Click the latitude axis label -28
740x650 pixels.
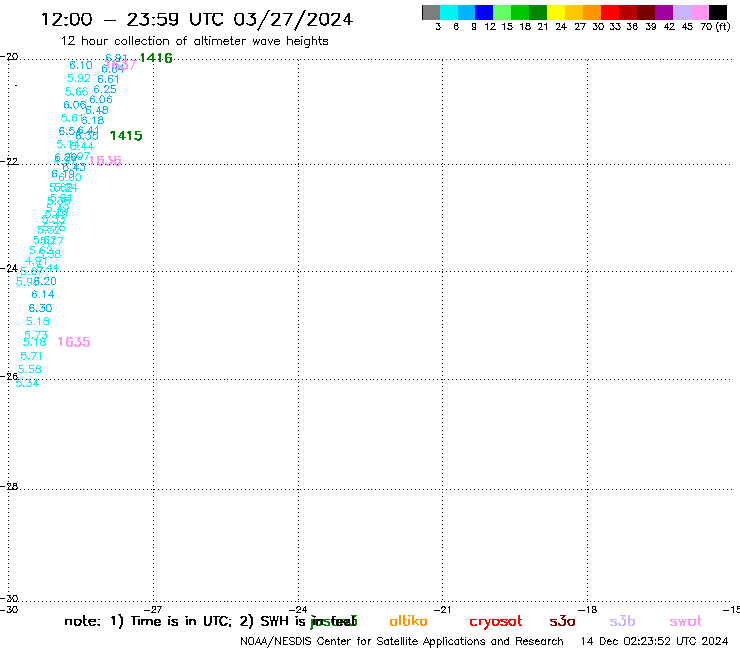(9, 486)
